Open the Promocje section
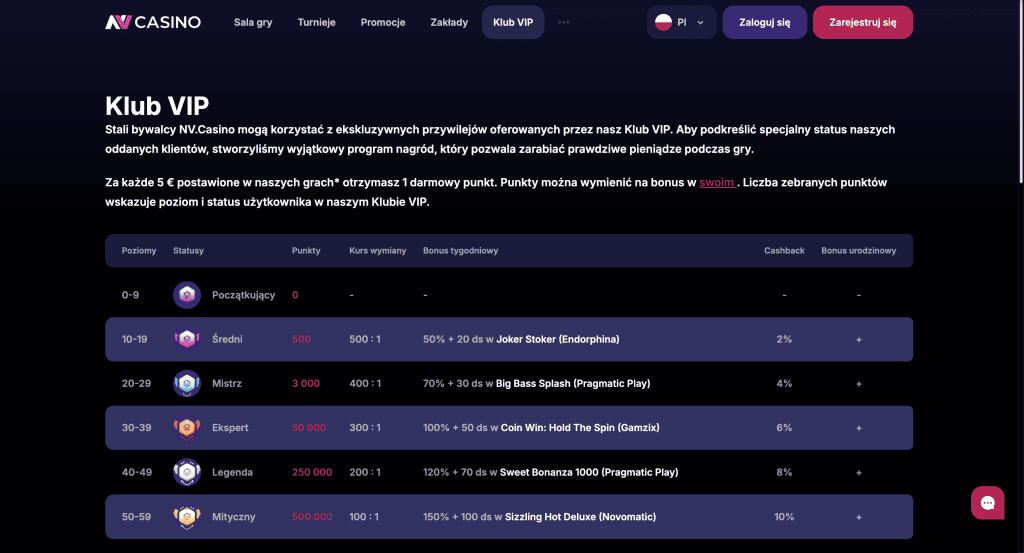This screenshot has width=1024, height=553. click(x=383, y=22)
